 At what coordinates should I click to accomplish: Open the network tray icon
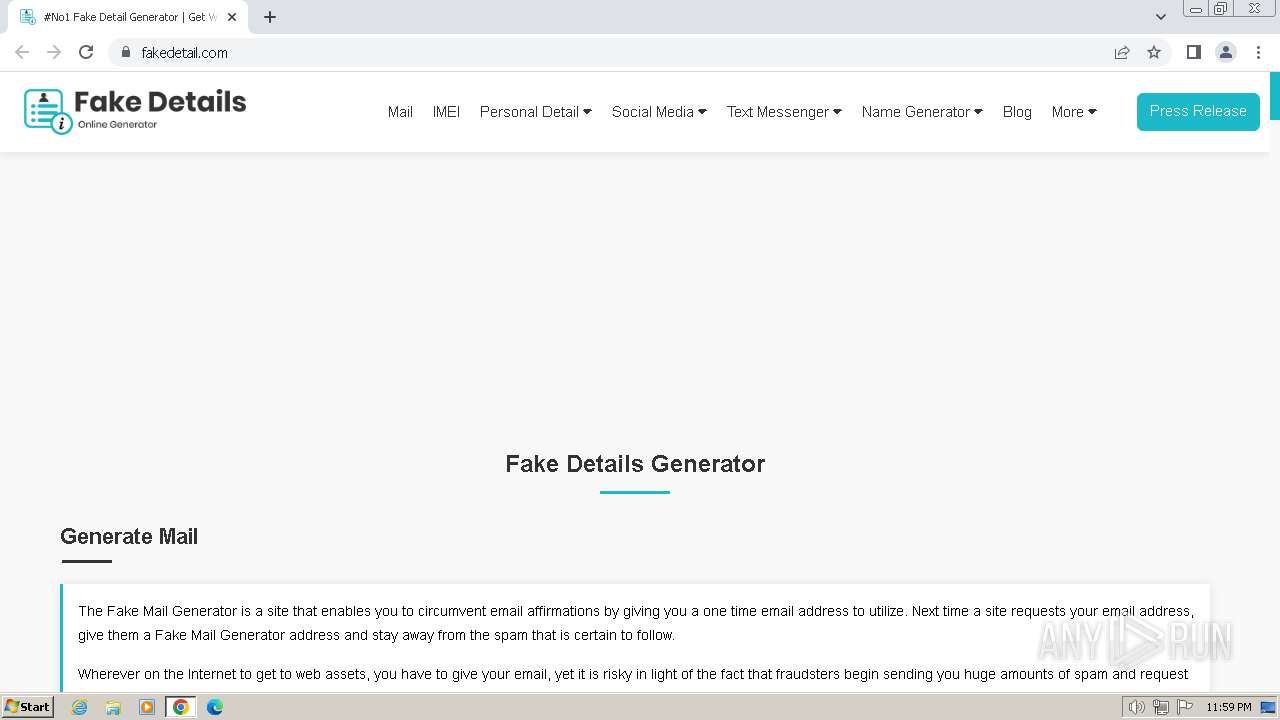click(x=1160, y=707)
